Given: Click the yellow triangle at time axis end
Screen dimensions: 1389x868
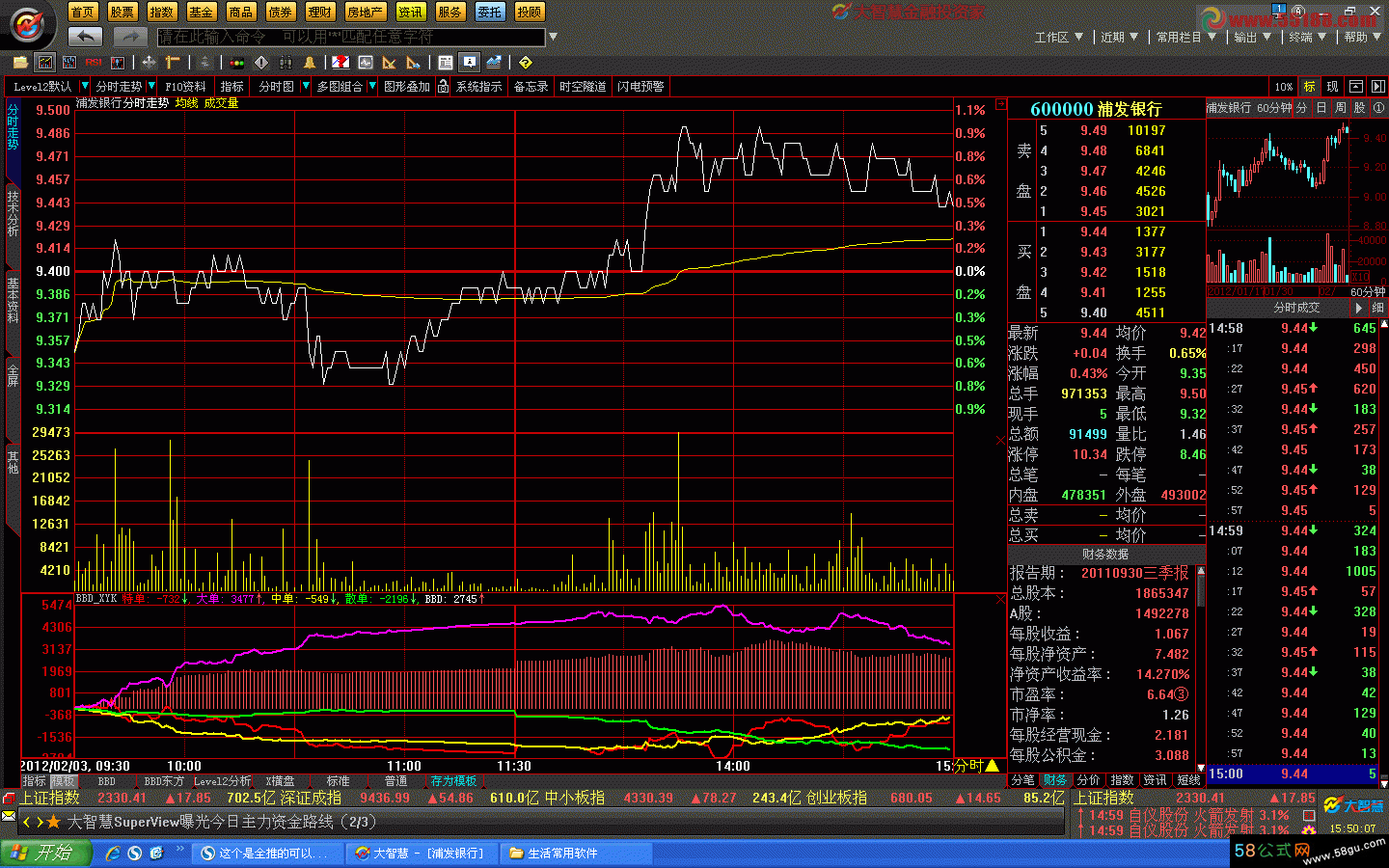Looking at the screenshot, I should 992,766.
